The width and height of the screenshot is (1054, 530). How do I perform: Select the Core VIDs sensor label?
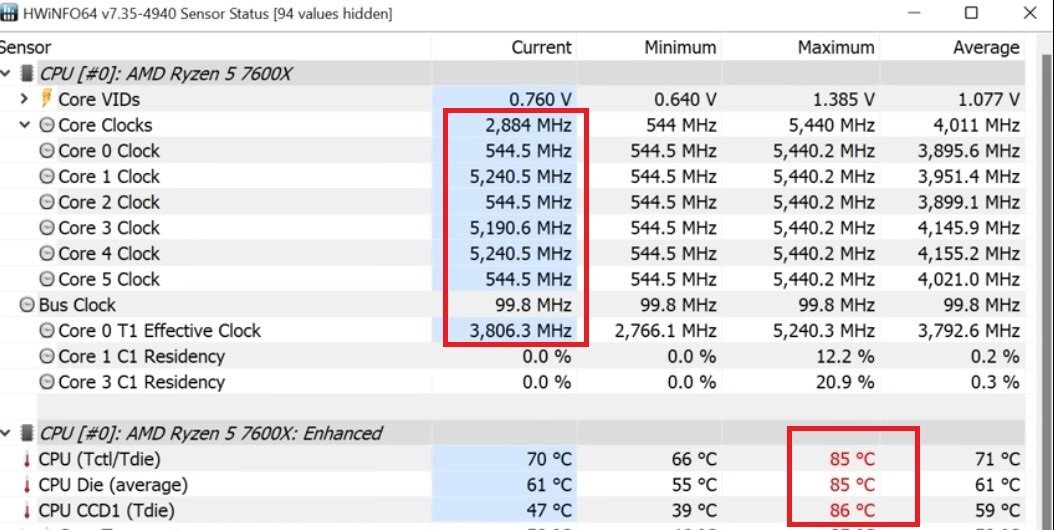(x=99, y=99)
